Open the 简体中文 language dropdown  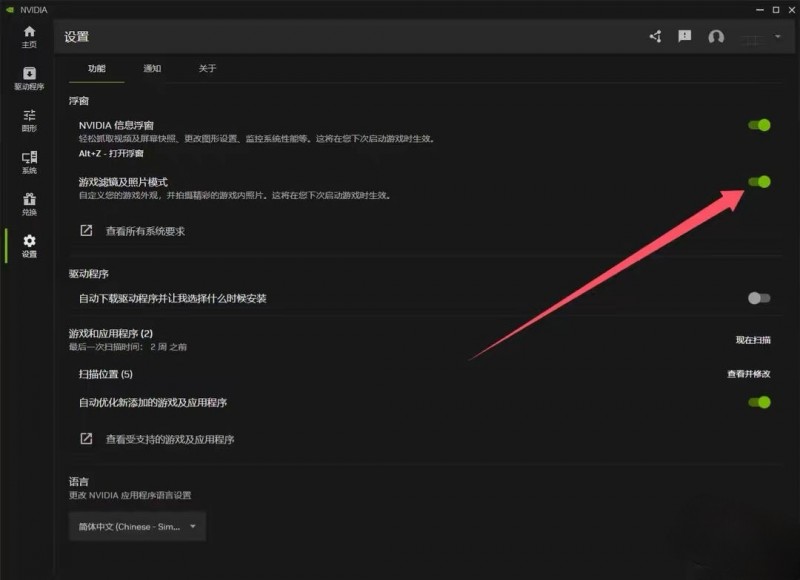pos(137,526)
